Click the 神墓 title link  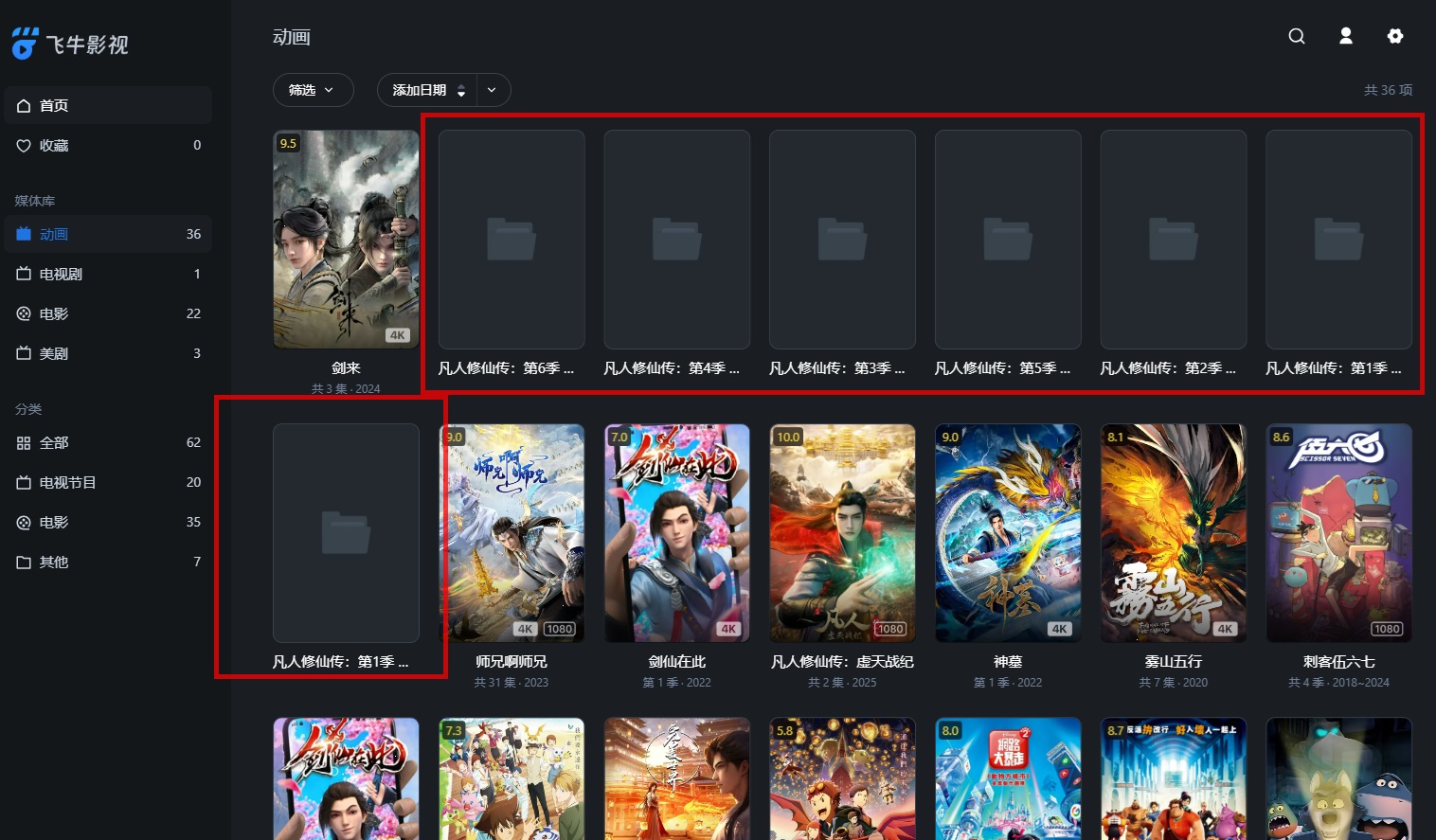click(1008, 662)
